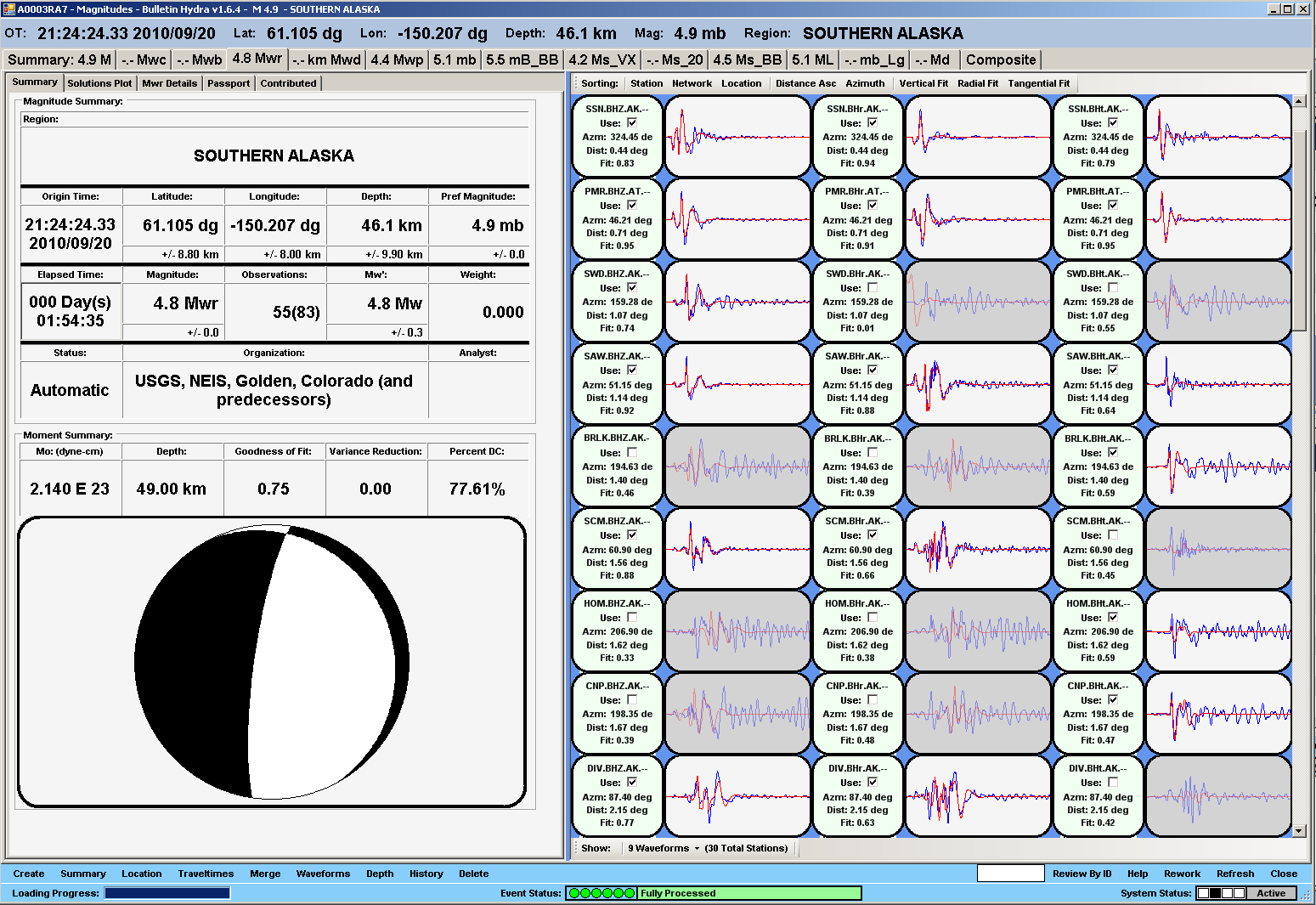Enable Use checkbox for BRLK.BHZ.AK
This screenshot has height=905, width=1316.
click(632, 452)
